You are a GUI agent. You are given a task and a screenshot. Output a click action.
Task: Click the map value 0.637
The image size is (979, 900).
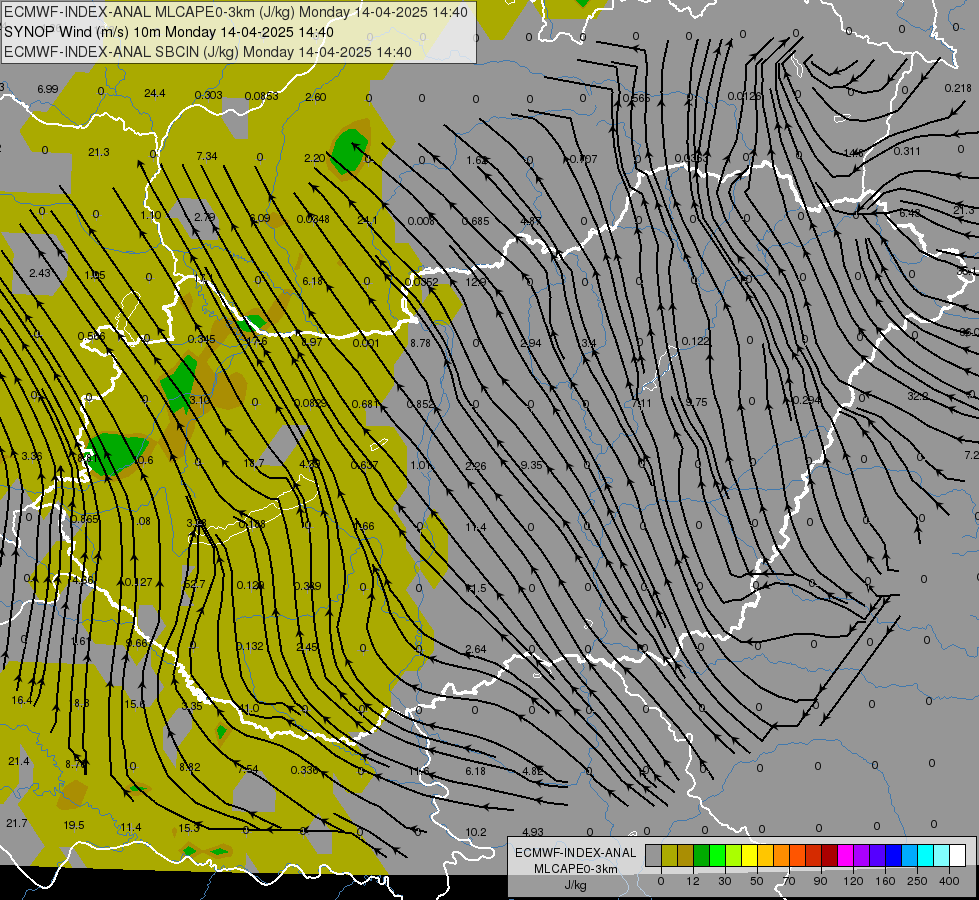[x=365, y=465]
